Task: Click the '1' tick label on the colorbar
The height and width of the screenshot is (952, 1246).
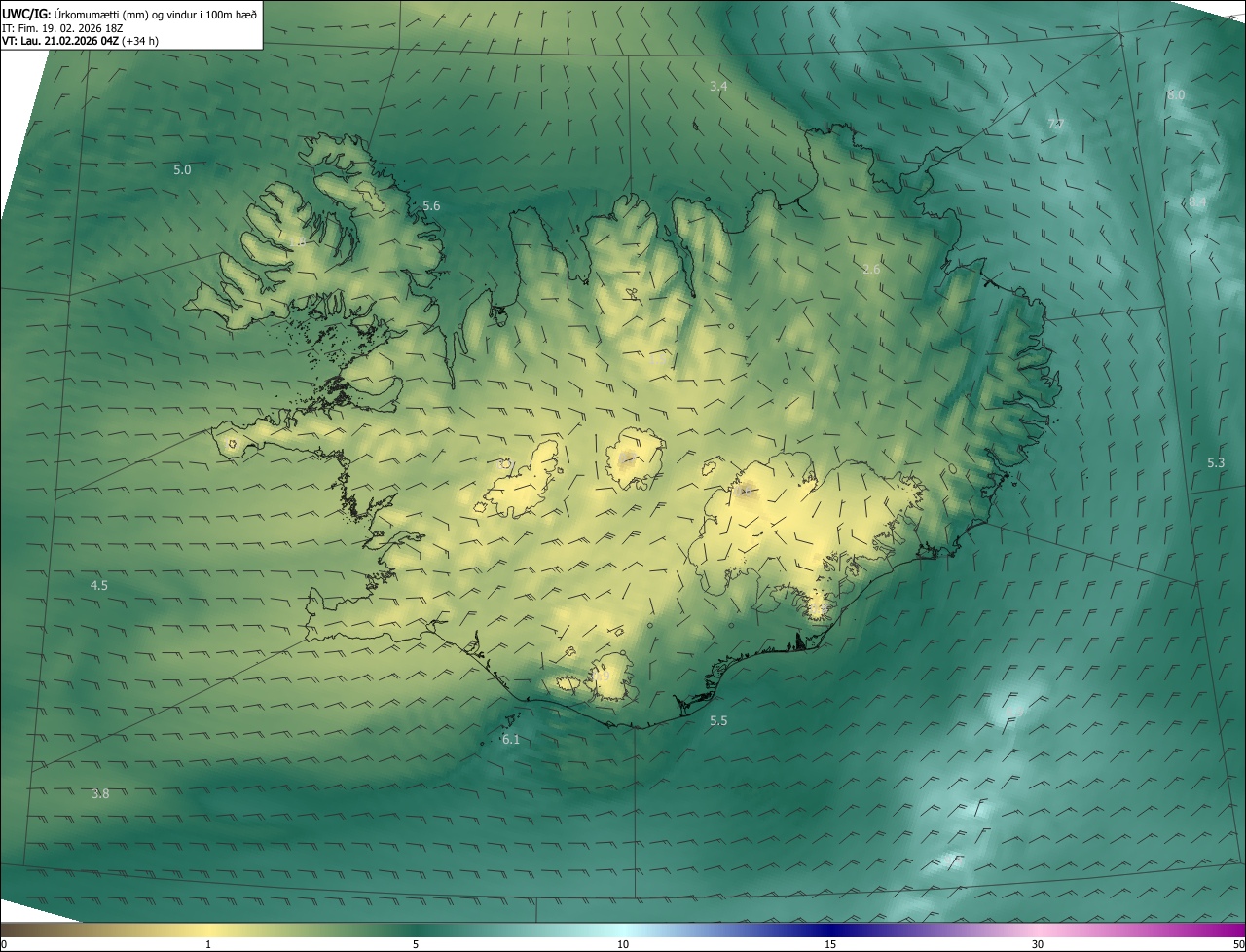Action: [x=208, y=945]
